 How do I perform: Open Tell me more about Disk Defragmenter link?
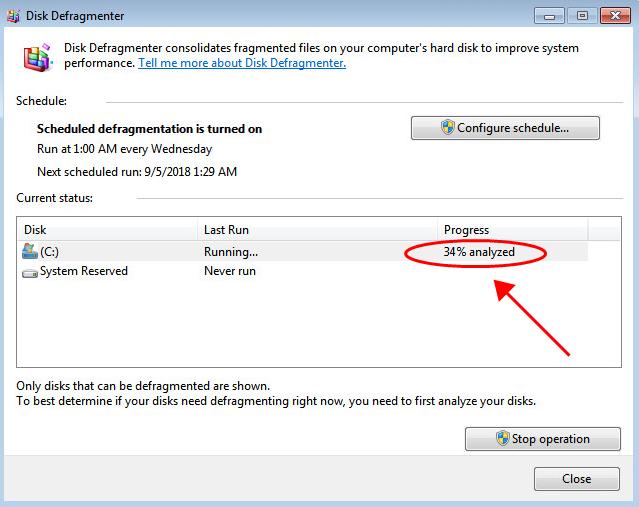(x=242, y=63)
